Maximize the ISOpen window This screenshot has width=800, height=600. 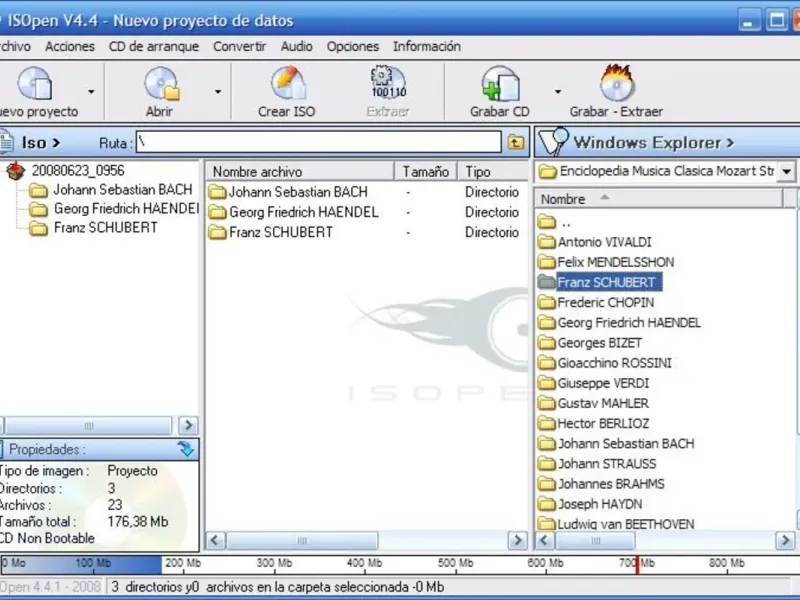(x=777, y=20)
